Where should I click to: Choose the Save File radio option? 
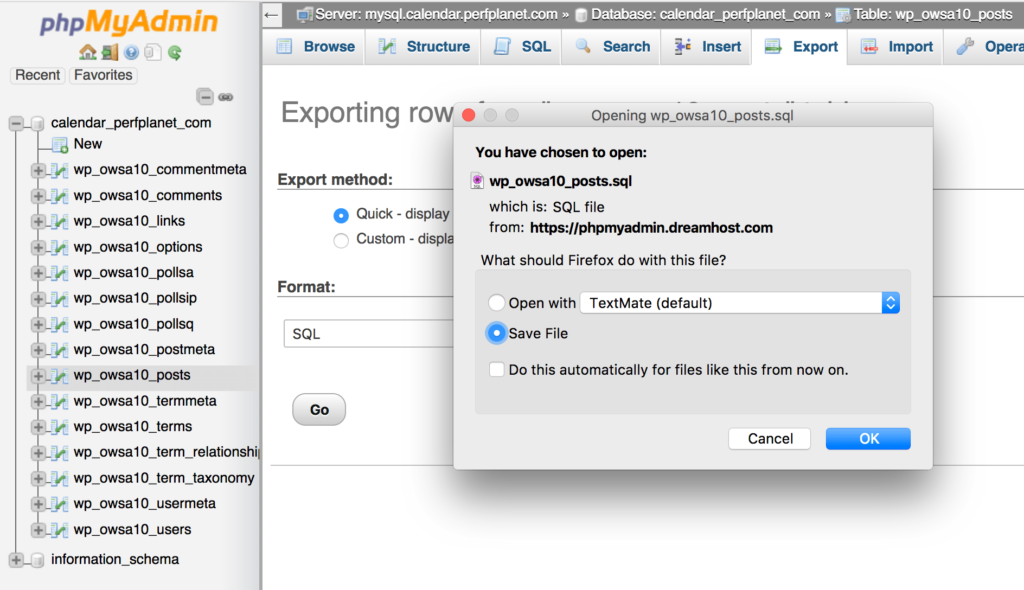tap(496, 333)
